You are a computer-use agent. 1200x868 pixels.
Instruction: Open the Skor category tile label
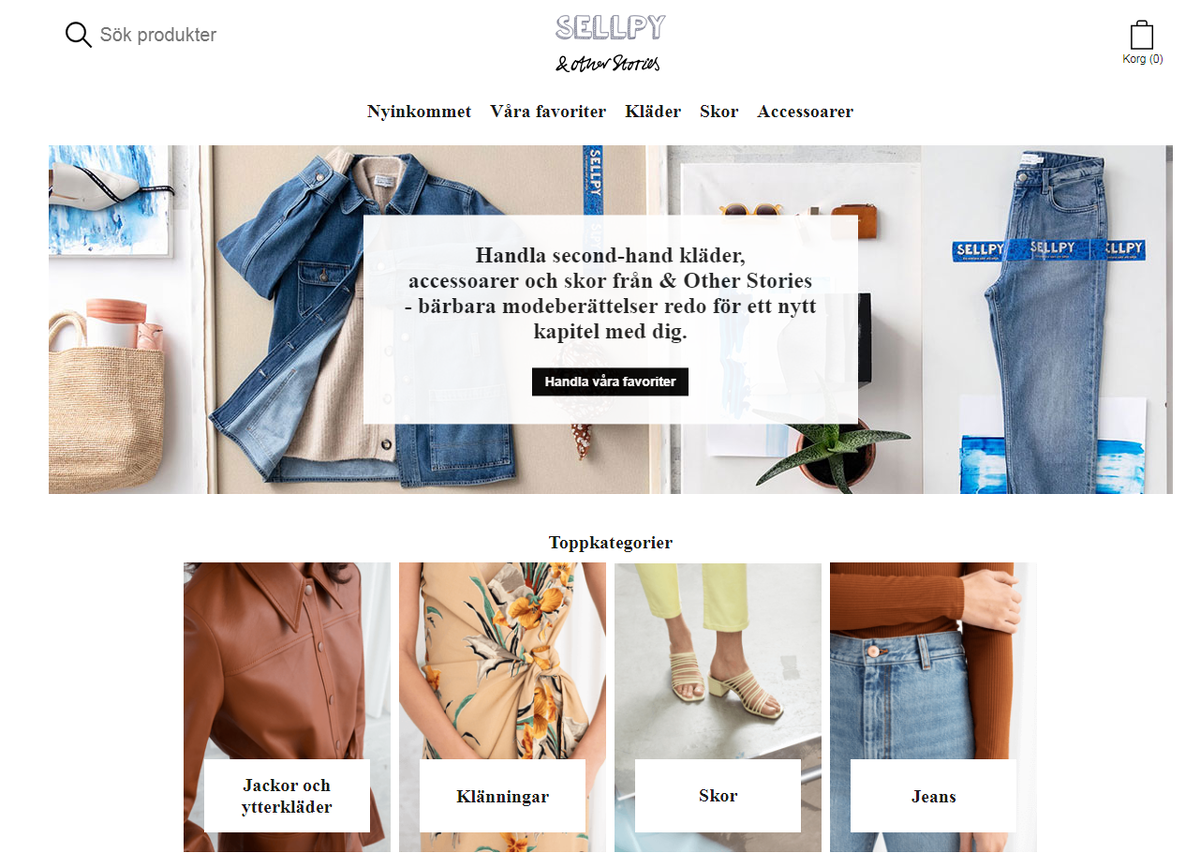pyautogui.click(x=718, y=796)
